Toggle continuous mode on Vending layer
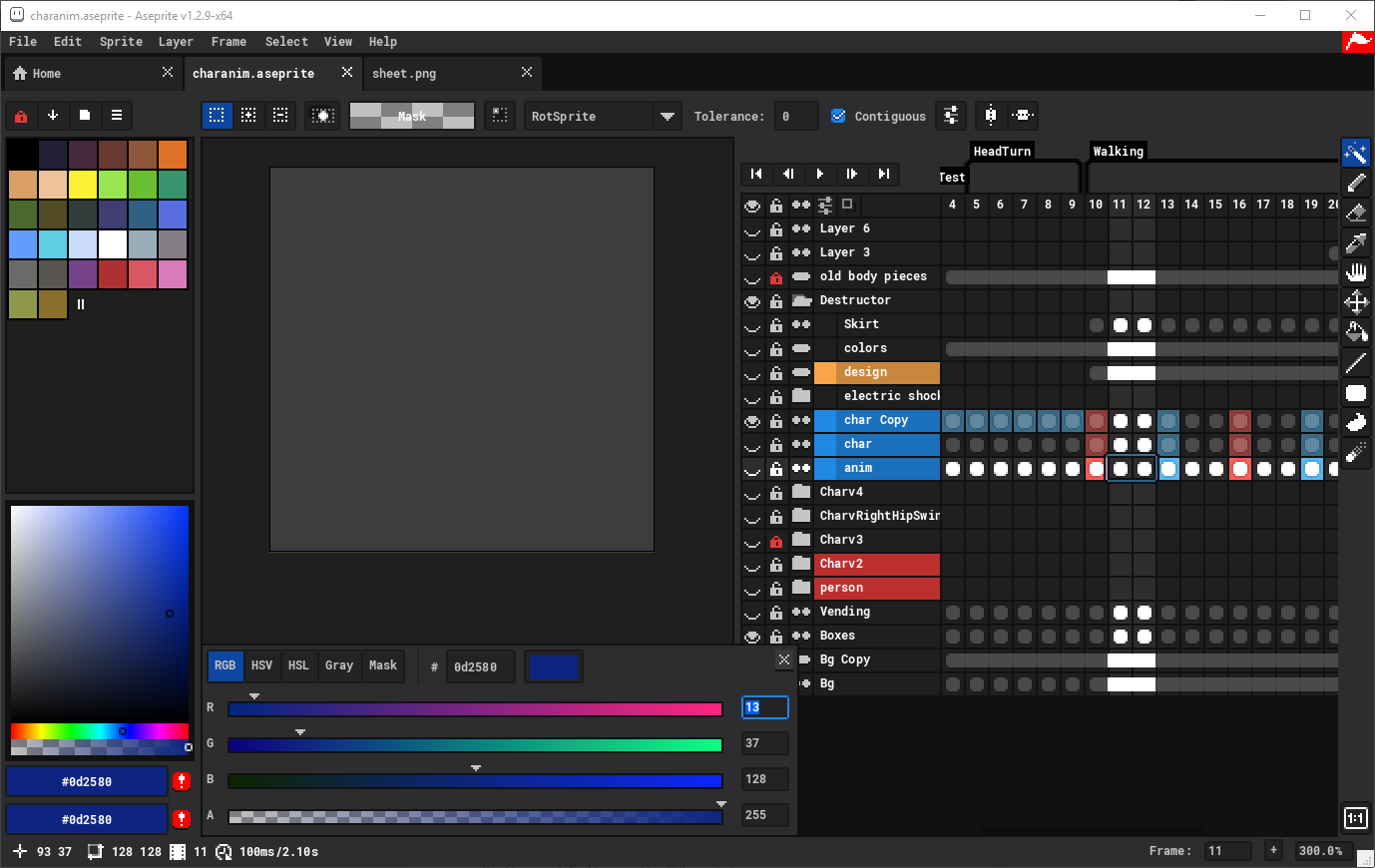Viewport: 1375px width, 868px height. tap(801, 612)
